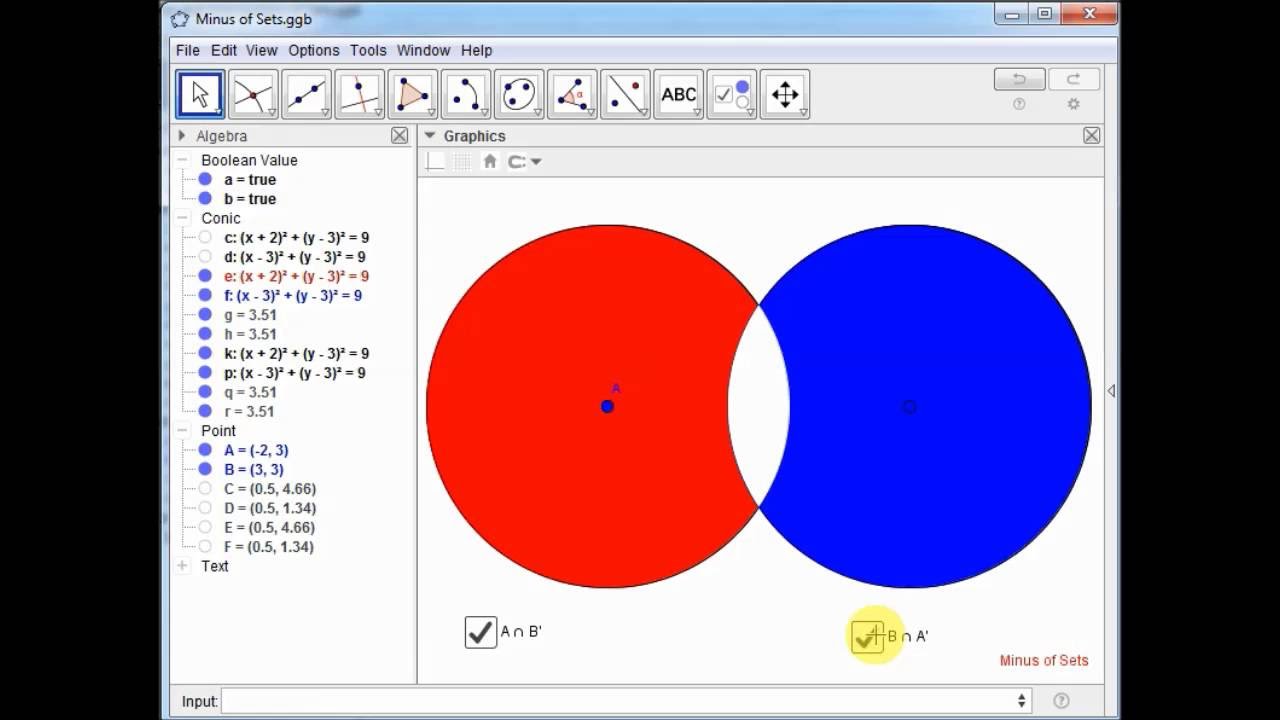Select blue point A in graphics
The height and width of the screenshot is (720, 1280).
point(607,406)
